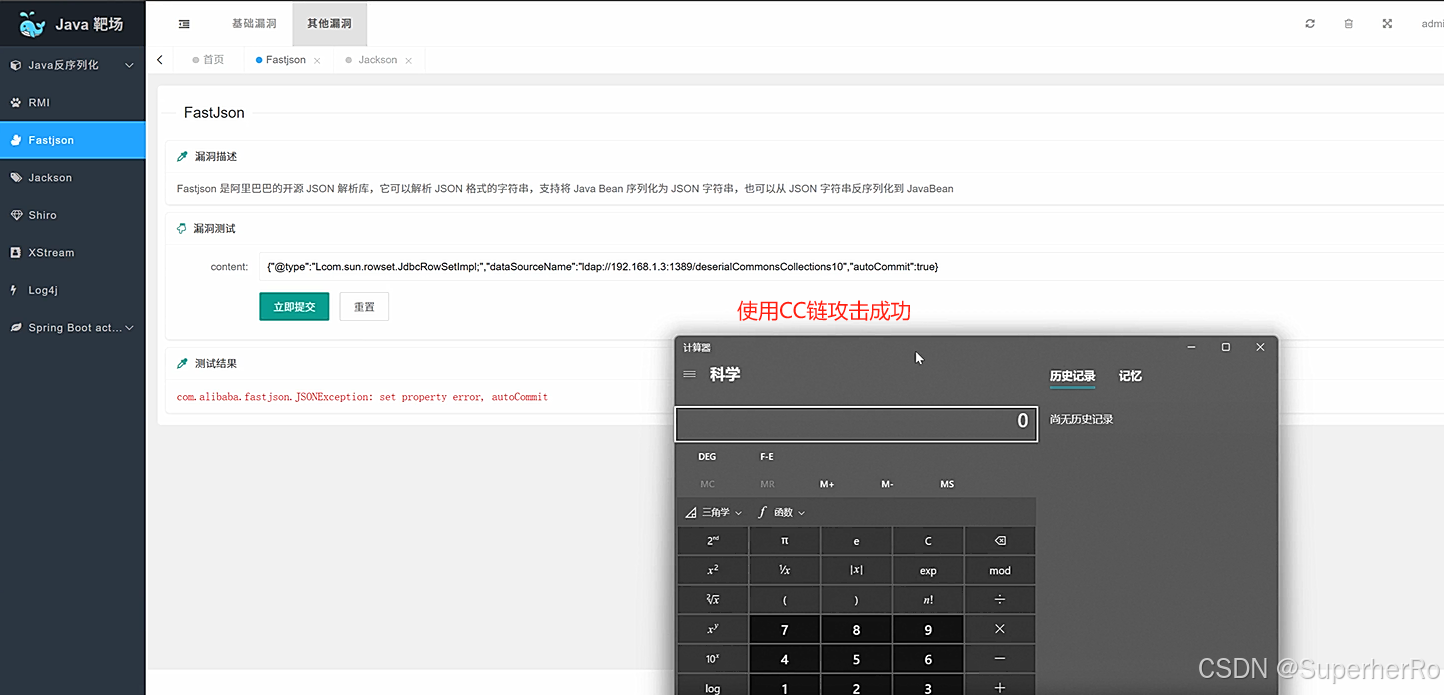Click the calculator square root key

(x=712, y=600)
